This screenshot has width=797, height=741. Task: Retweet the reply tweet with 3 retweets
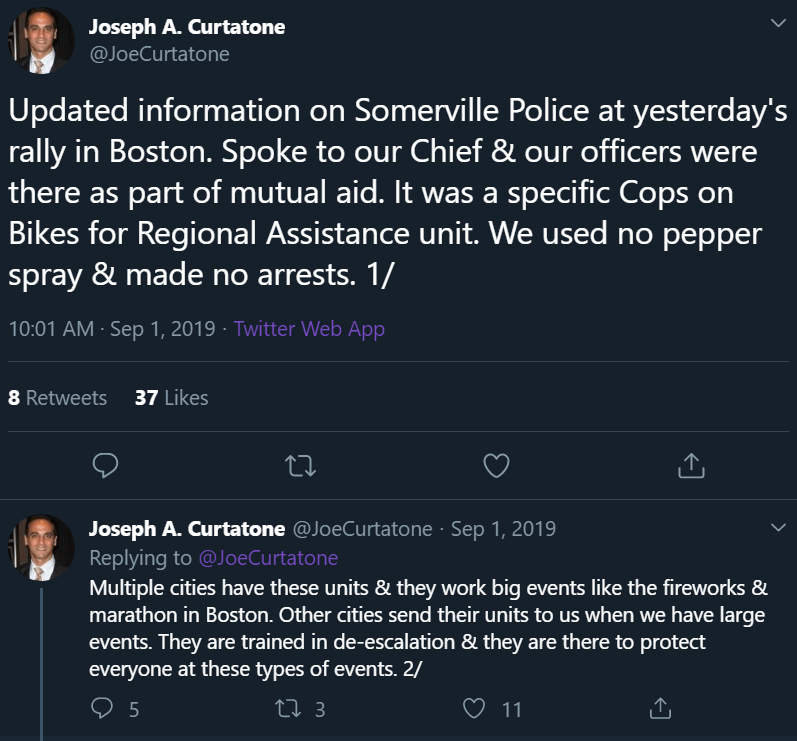pos(288,709)
